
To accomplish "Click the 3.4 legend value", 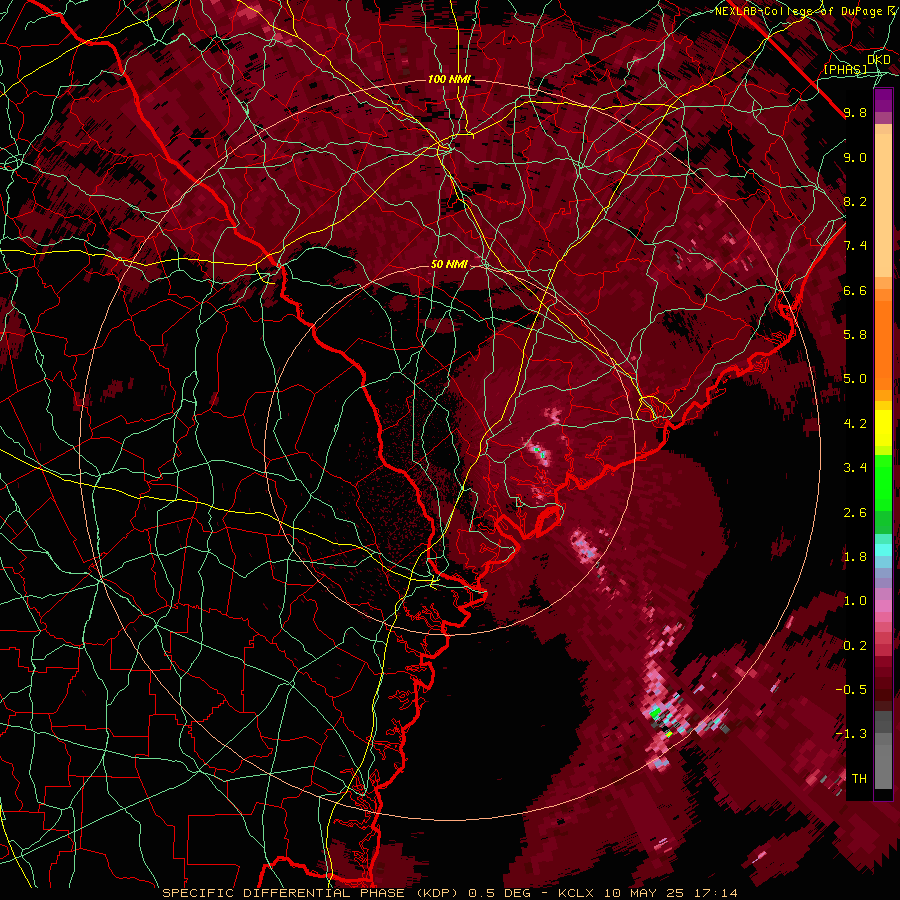I will pos(855,468).
